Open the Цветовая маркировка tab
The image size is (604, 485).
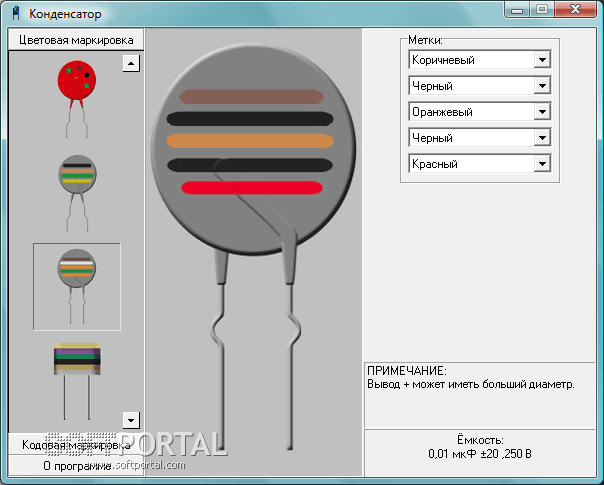point(76,40)
